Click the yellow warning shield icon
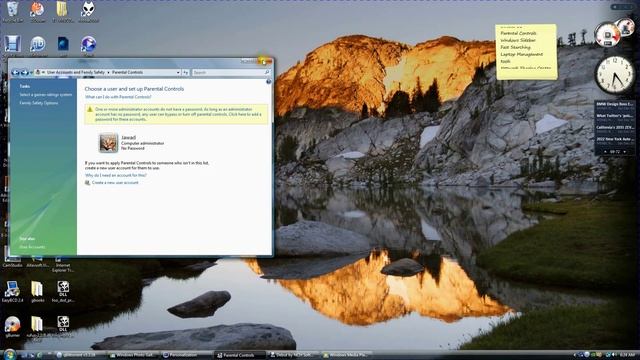Screen dimensions: 640x360 click(89, 109)
